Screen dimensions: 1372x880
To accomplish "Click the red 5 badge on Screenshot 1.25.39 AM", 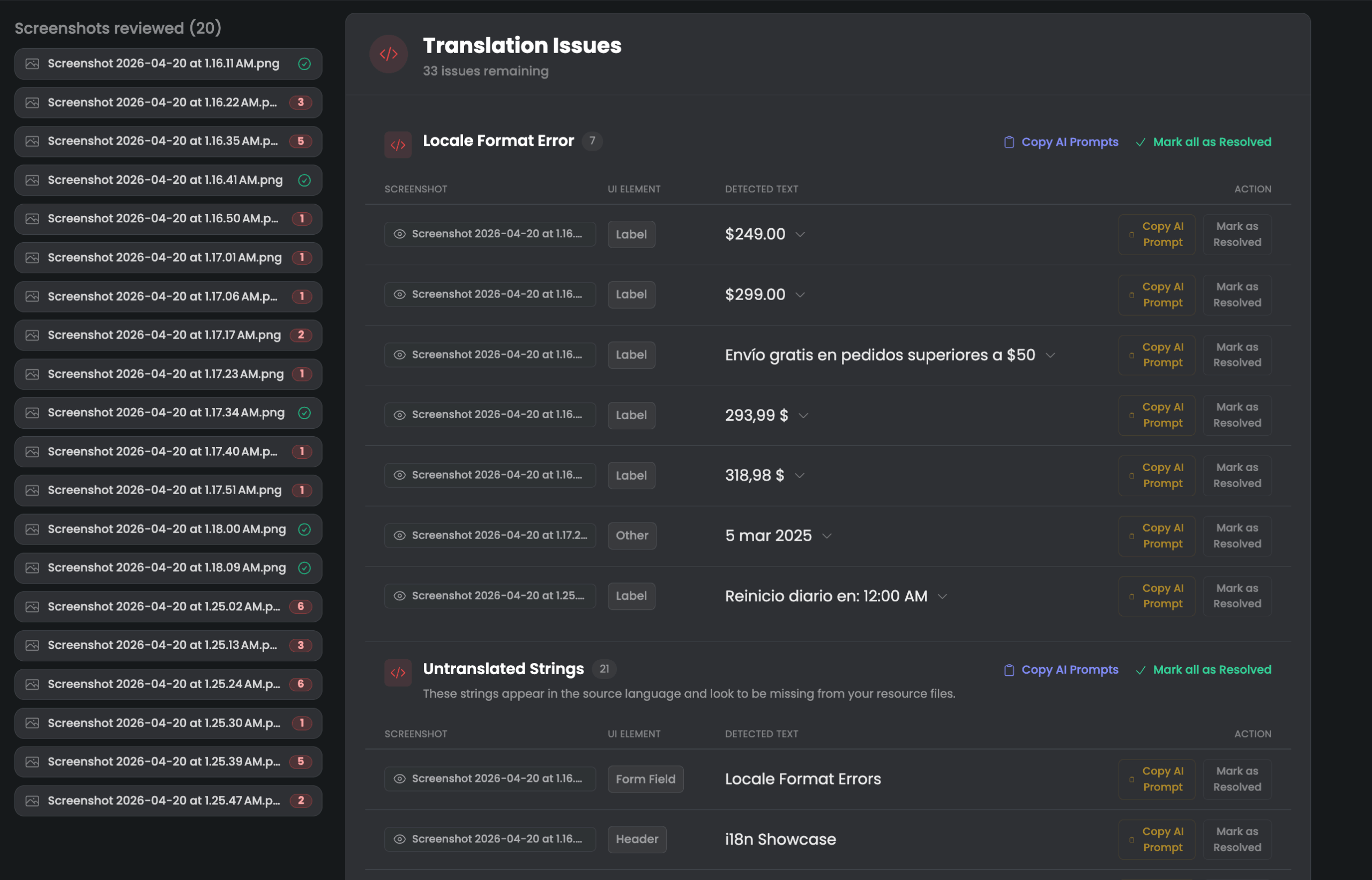I will [x=301, y=762].
